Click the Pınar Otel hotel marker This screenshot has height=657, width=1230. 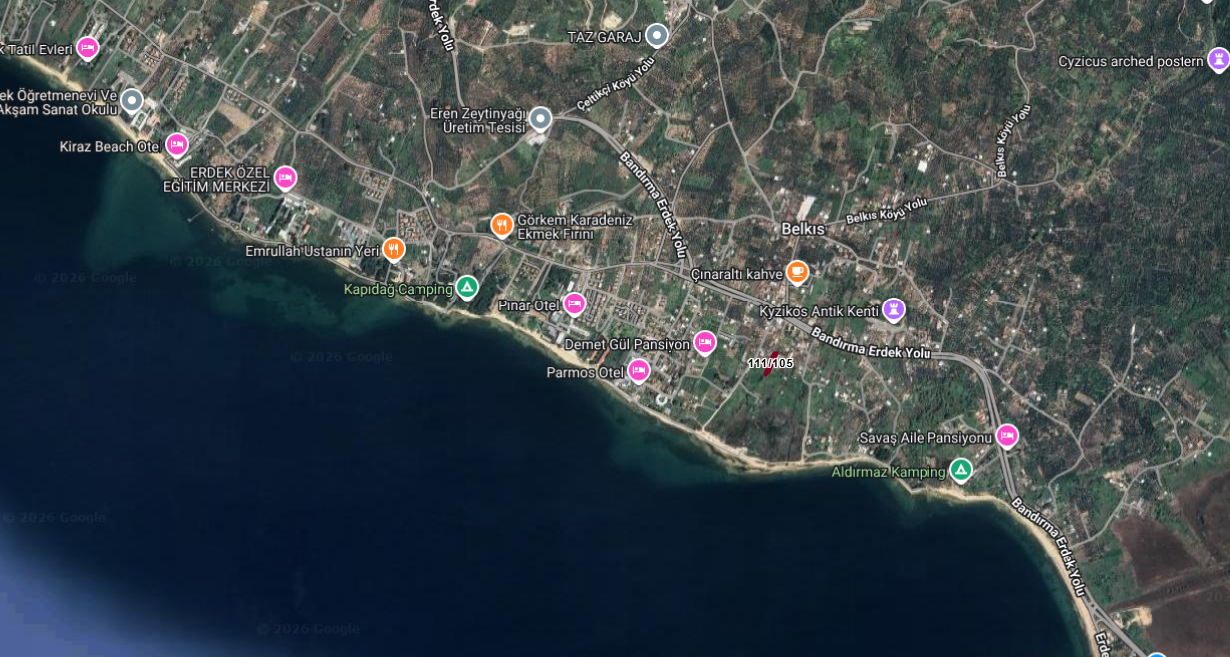(574, 303)
